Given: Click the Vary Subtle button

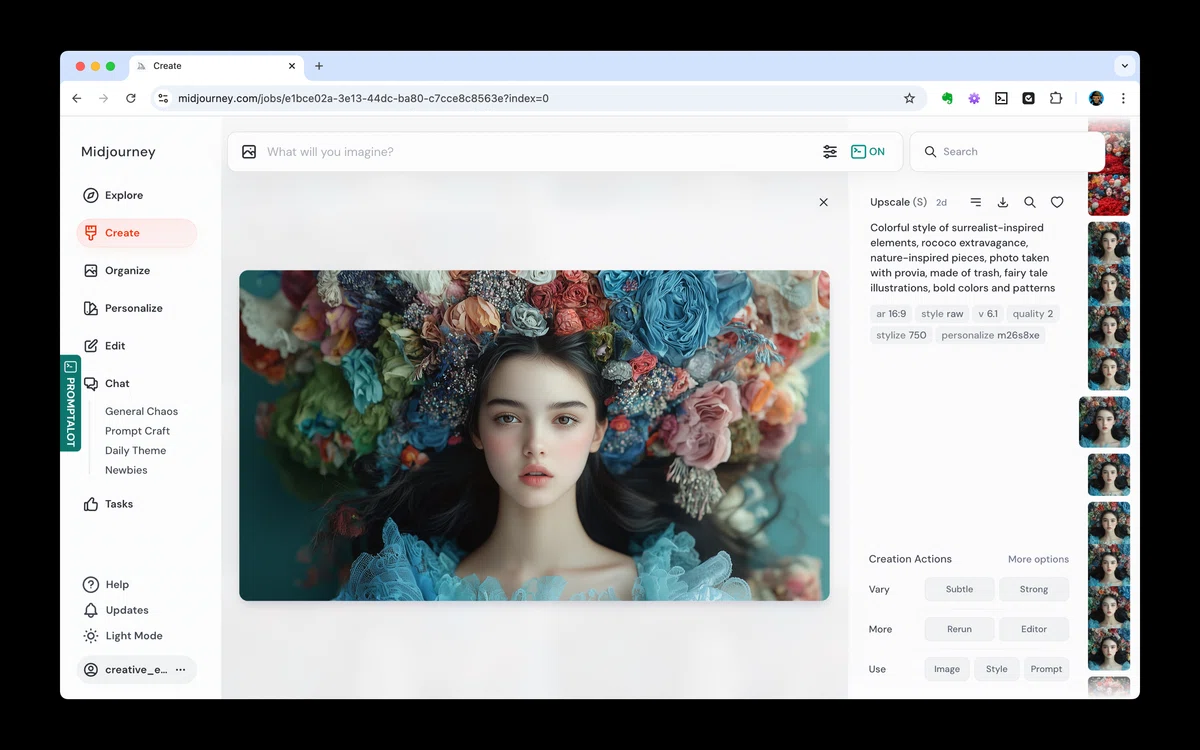Looking at the screenshot, I should coord(959,589).
